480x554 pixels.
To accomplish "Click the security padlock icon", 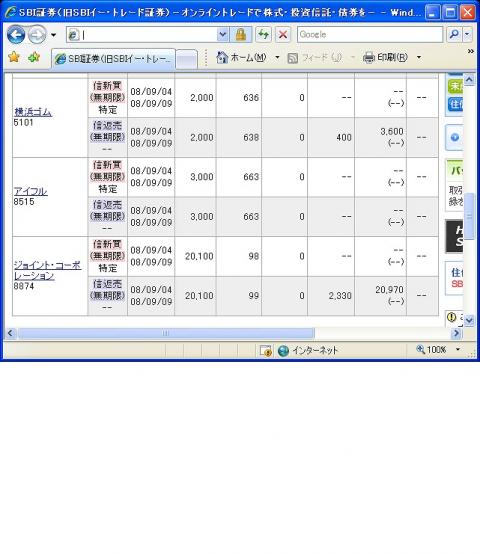I will (x=241, y=35).
